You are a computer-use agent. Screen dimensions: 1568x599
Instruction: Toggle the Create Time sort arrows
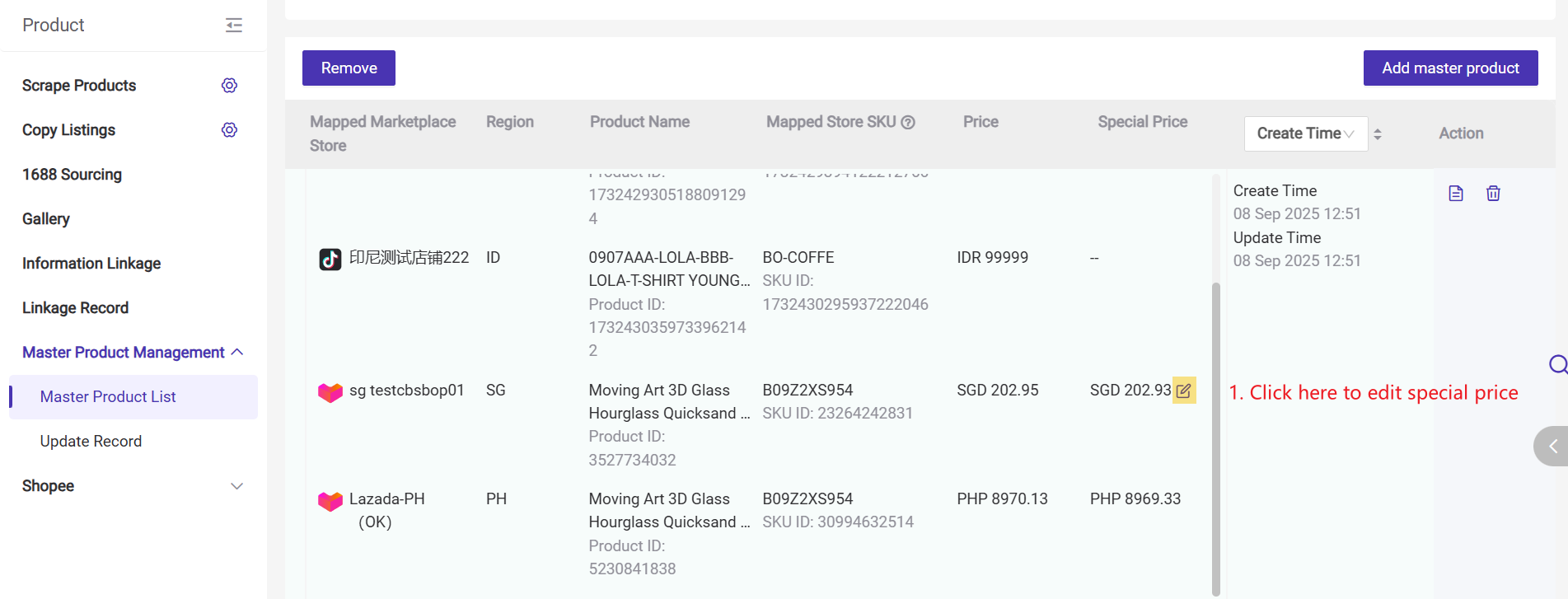pos(1378,134)
